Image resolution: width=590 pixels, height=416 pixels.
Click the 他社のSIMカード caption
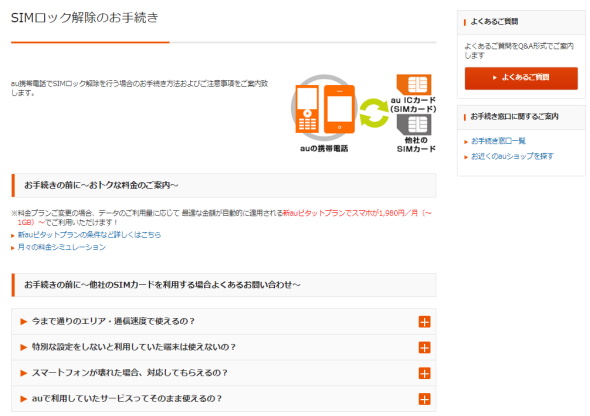[x=416, y=144]
